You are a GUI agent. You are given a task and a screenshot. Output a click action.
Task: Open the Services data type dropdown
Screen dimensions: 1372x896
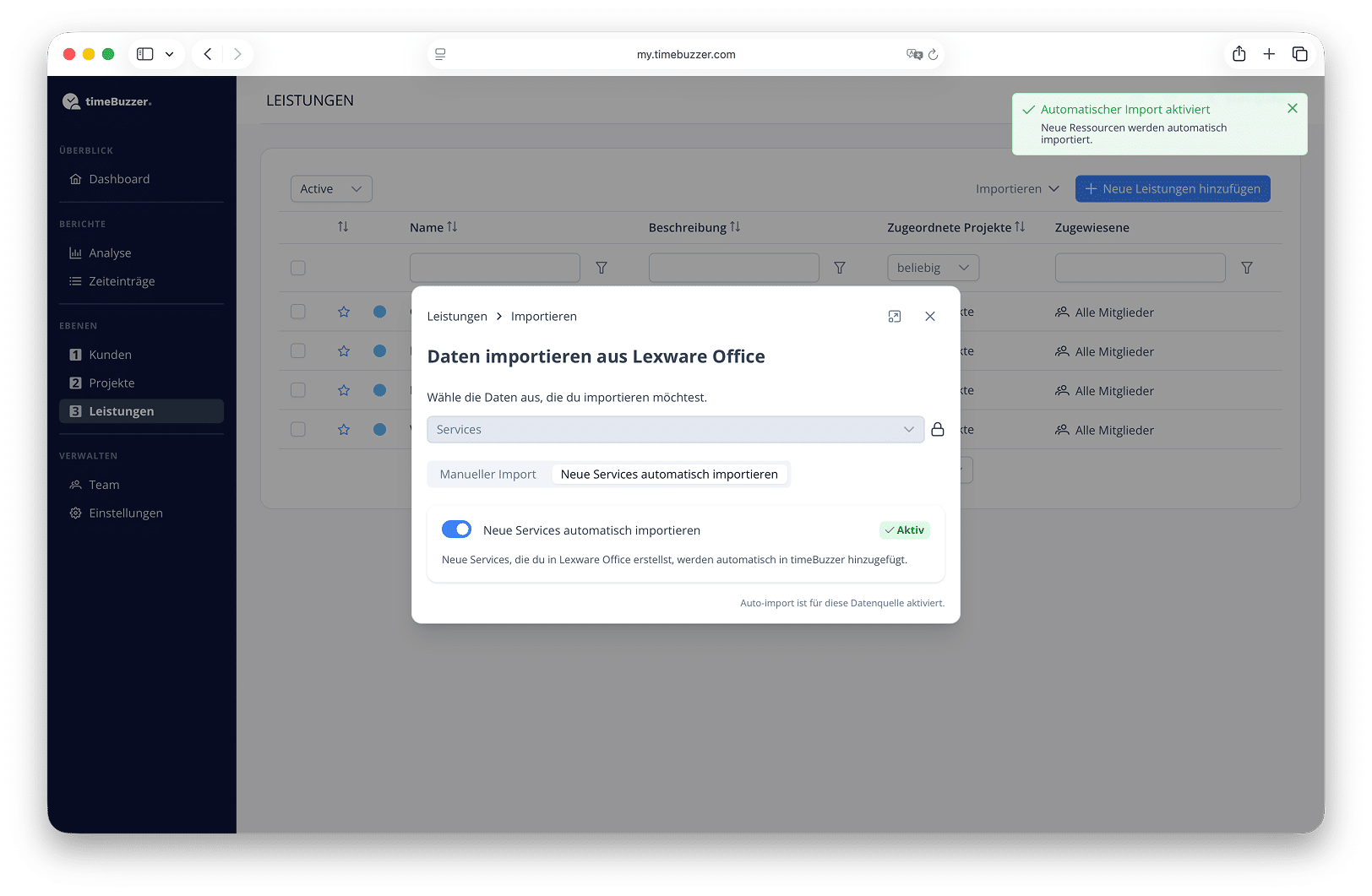click(x=676, y=430)
